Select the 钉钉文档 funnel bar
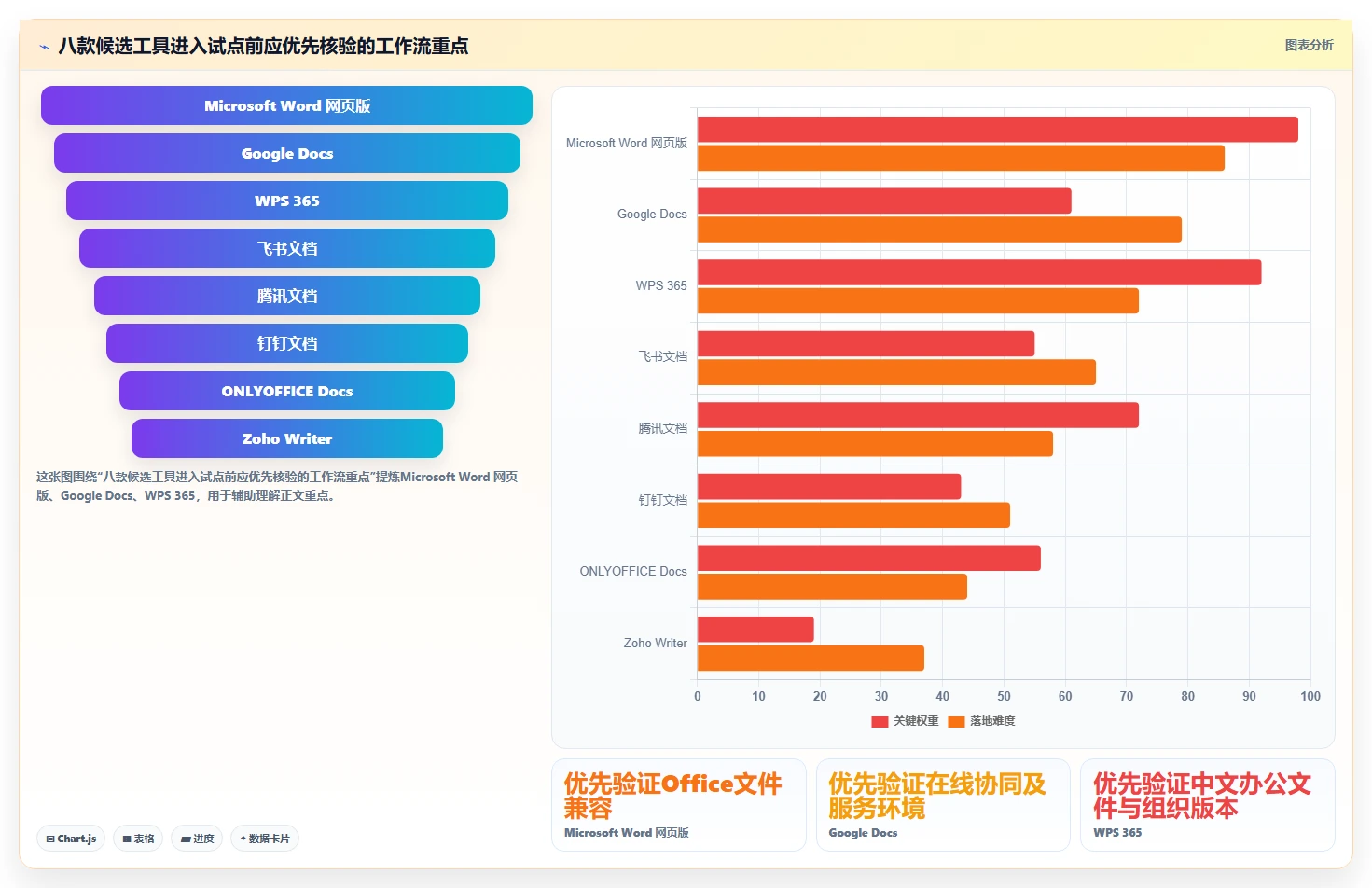Viewport: 1372px width, 888px height. [286, 343]
